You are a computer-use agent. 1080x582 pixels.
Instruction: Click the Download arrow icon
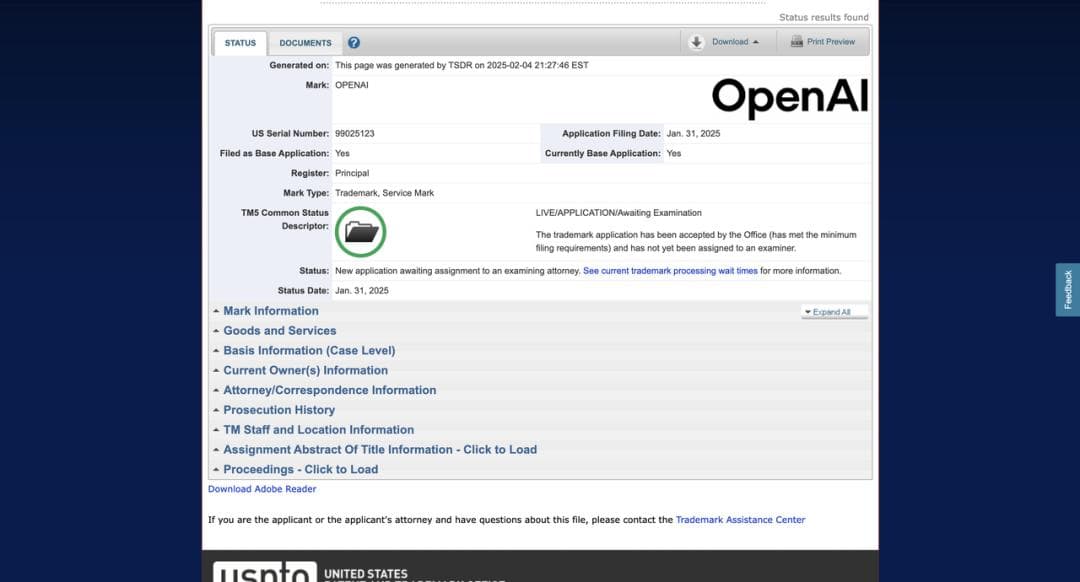(696, 42)
